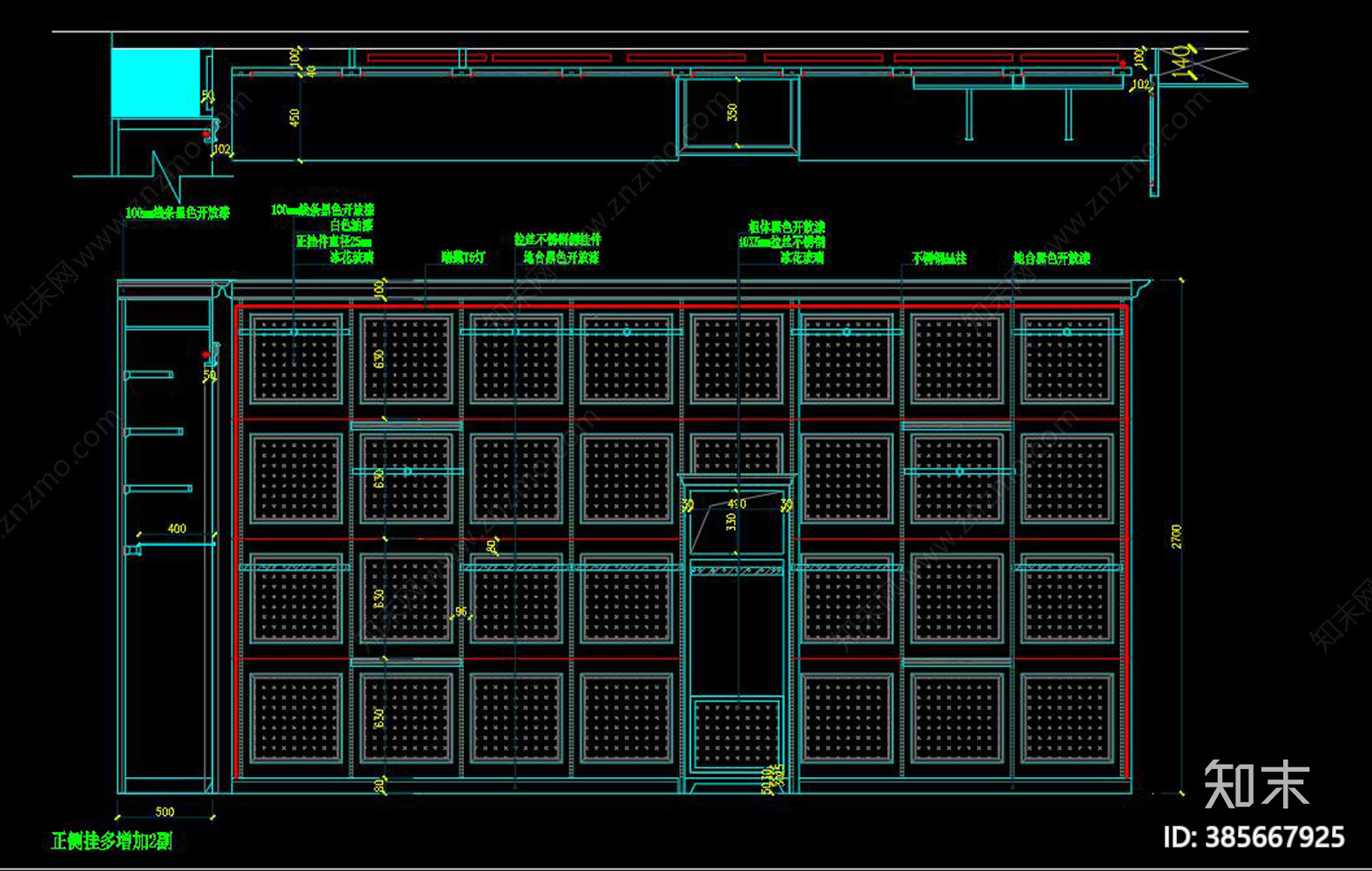The width and height of the screenshot is (1372, 871).
Task: Select the "96" dimension text
Action: (x=461, y=612)
